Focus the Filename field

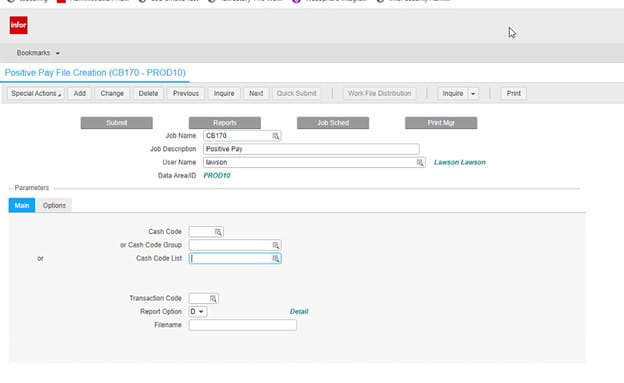click(x=243, y=325)
